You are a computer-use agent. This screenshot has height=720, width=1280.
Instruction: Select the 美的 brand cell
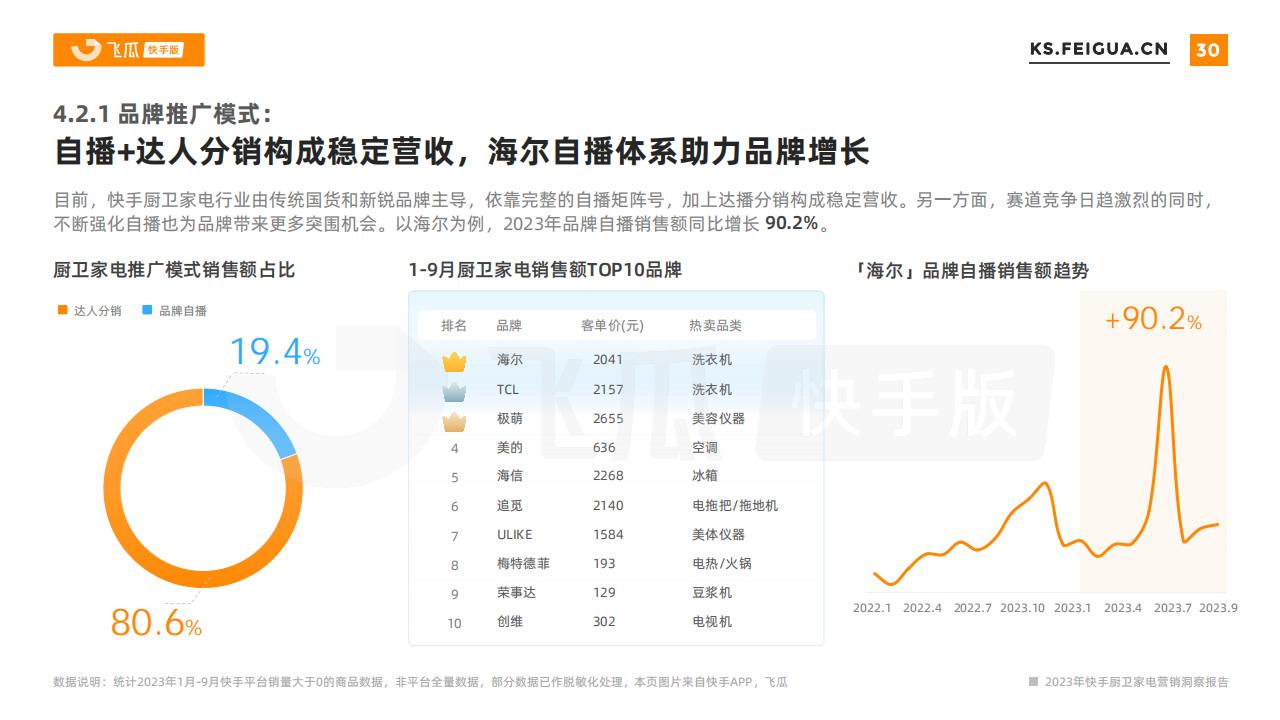(509, 448)
